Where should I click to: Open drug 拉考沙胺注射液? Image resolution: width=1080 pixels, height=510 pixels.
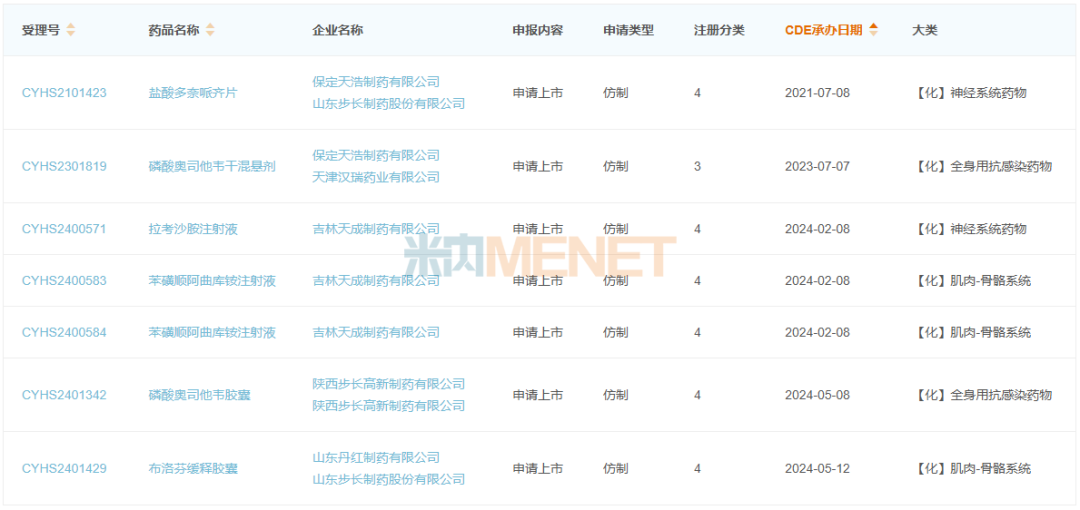coord(193,229)
